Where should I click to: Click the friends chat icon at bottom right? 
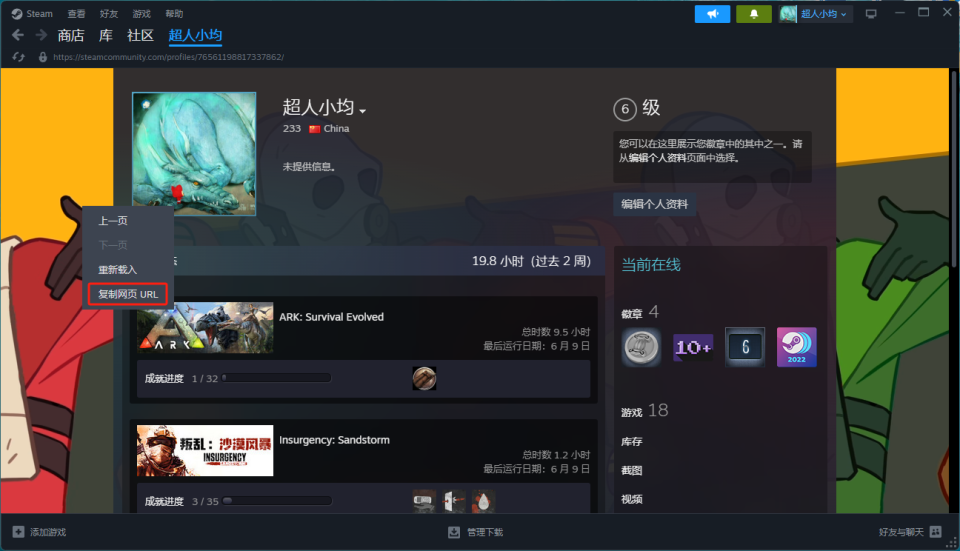[936, 531]
